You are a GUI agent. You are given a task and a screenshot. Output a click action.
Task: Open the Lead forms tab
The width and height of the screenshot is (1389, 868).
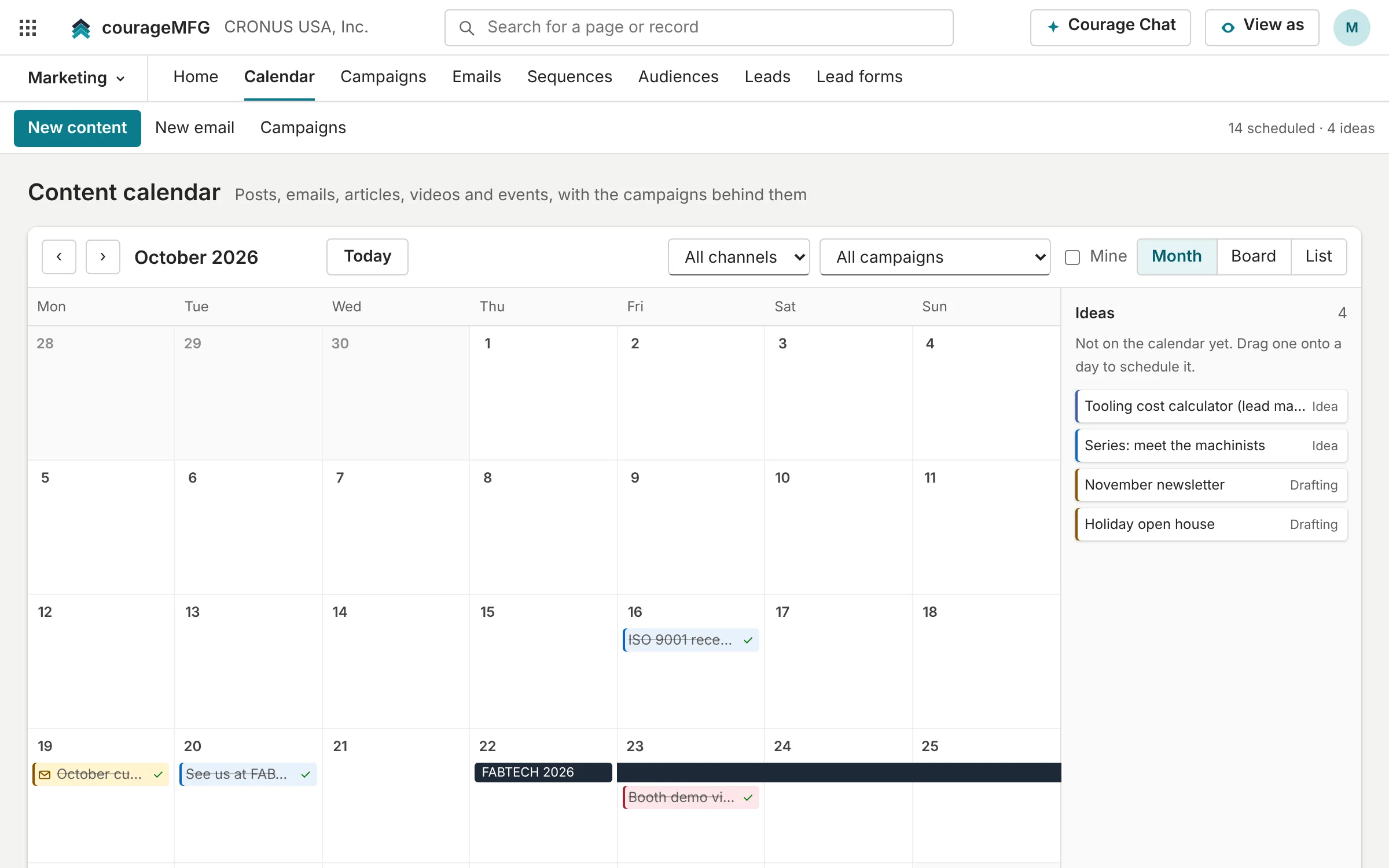pyautogui.click(x=859, y=77)
